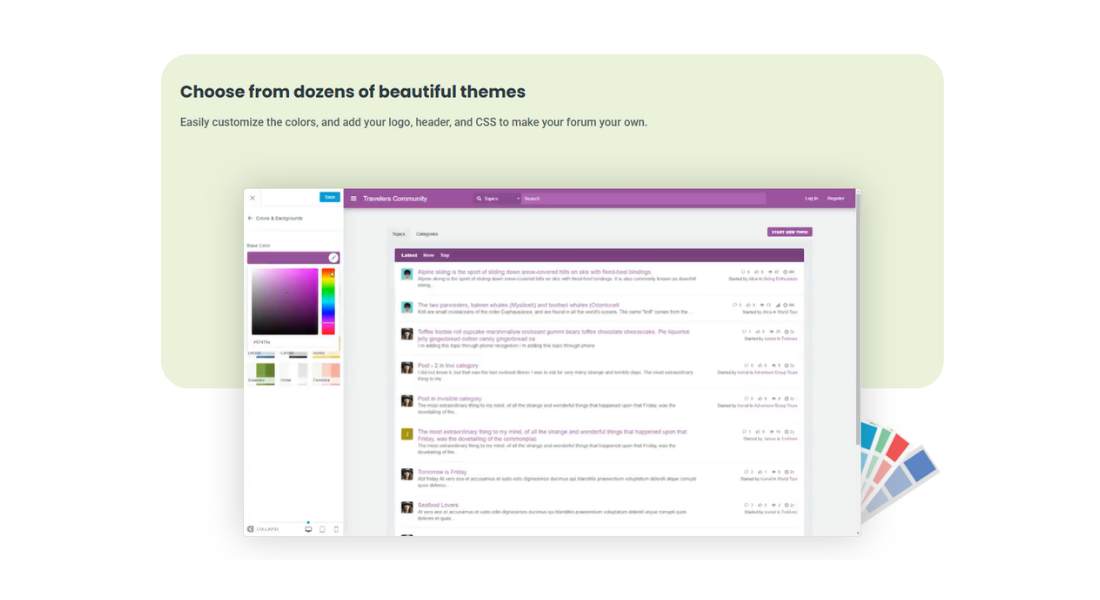Click the START NEW TOPIC button

pyautogui.click(x=789, y=231)
